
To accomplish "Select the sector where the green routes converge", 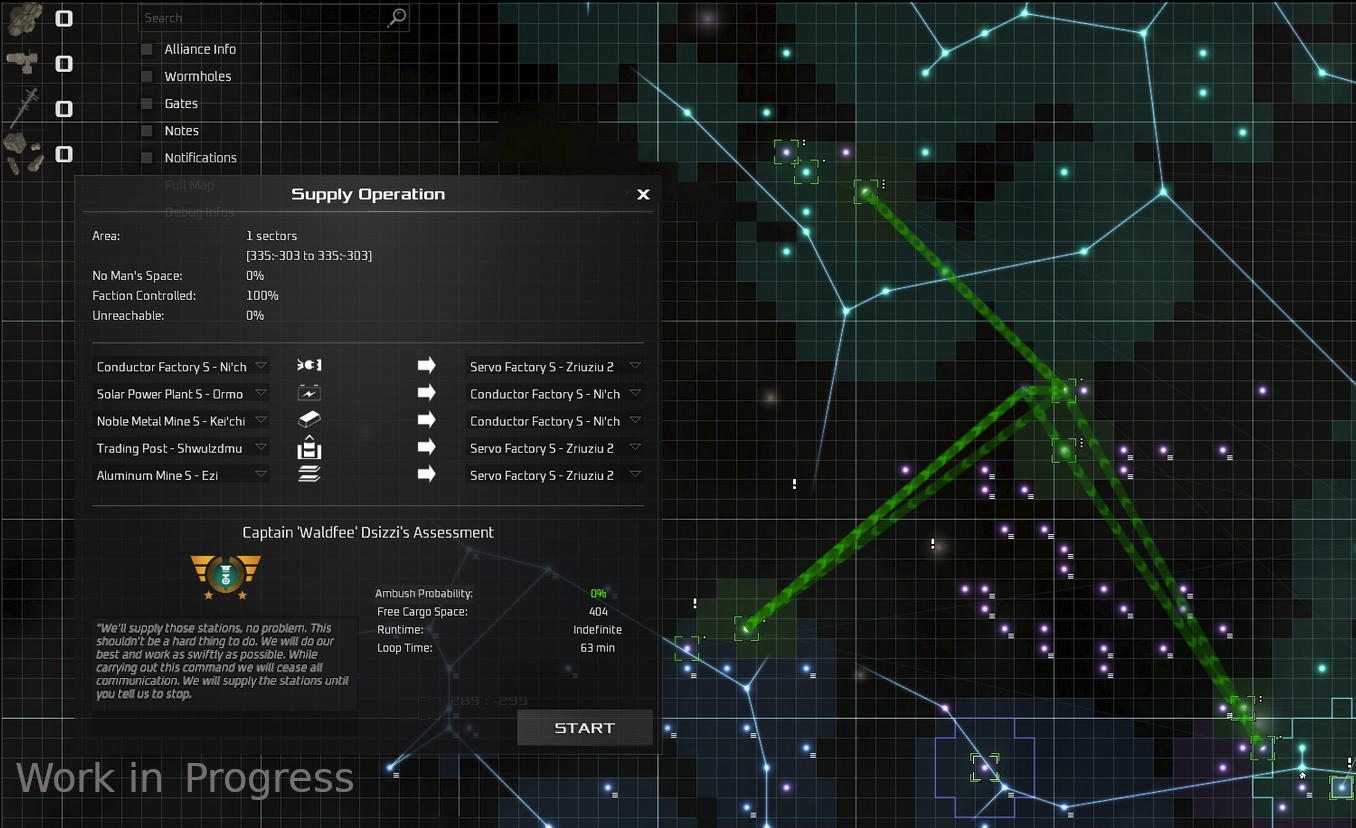I will coord(1065,390).
